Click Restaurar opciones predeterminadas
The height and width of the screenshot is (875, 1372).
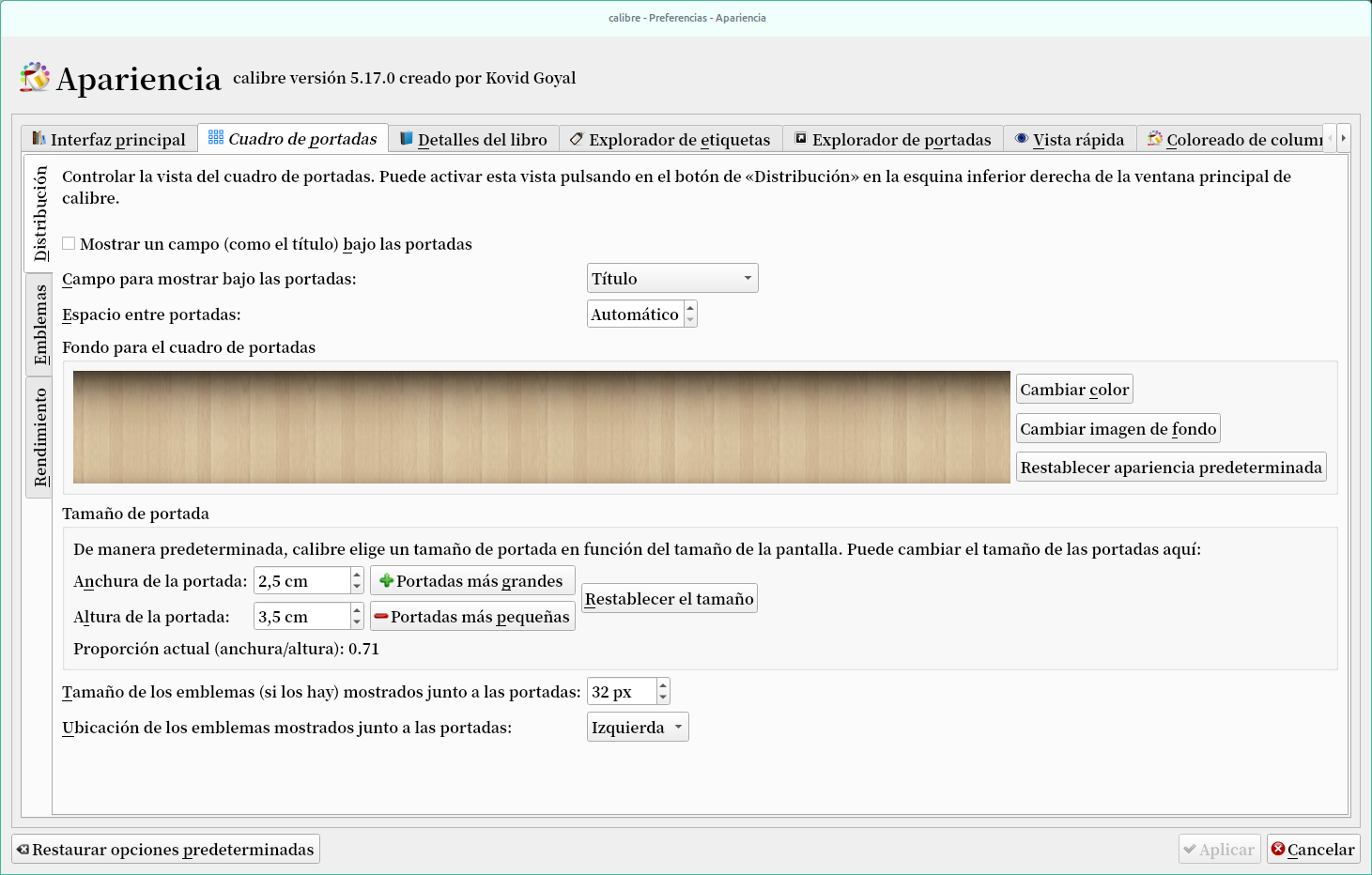point(165,850)
